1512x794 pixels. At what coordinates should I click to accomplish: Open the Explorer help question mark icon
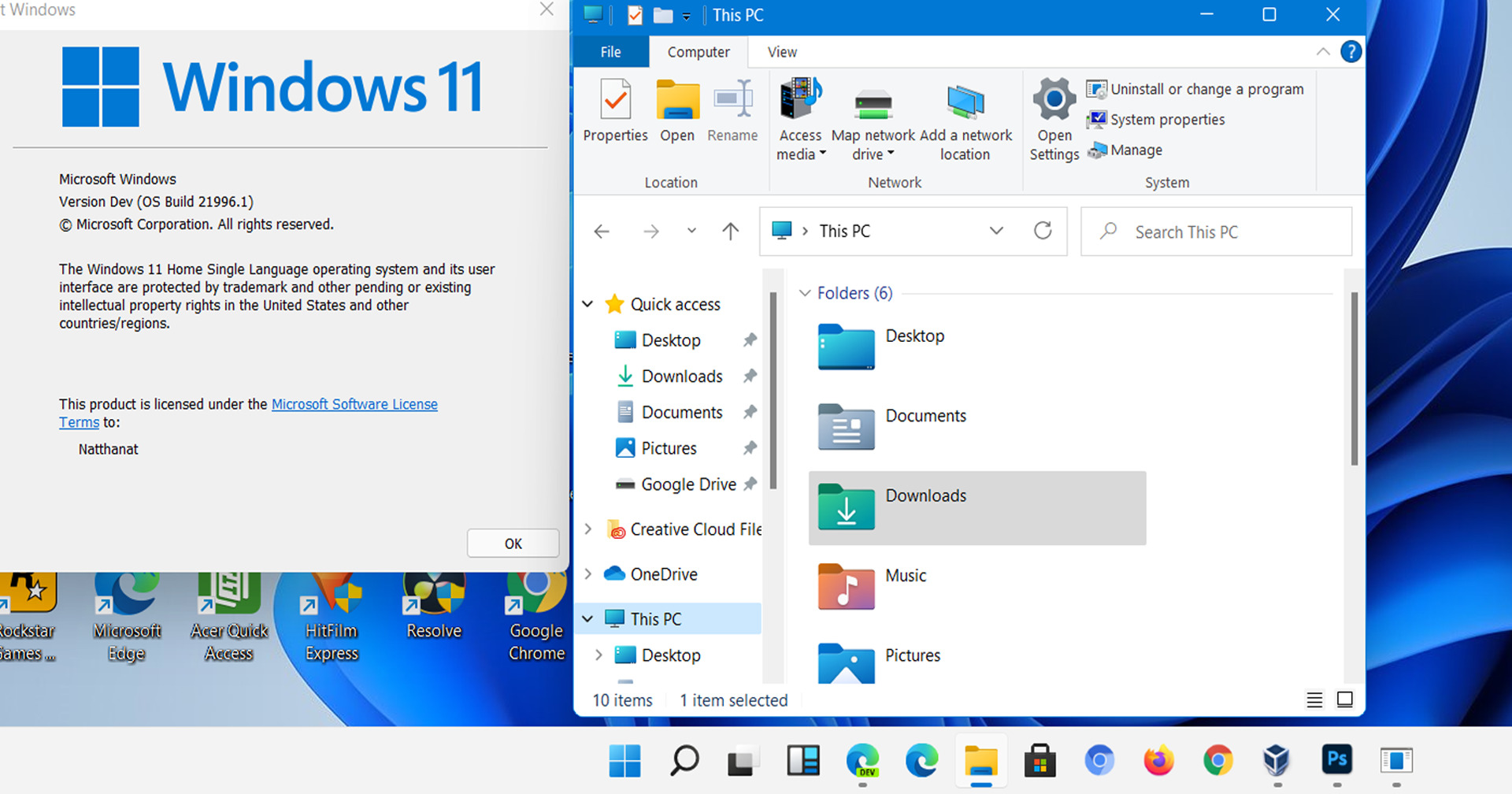(x=1351, y=52)
